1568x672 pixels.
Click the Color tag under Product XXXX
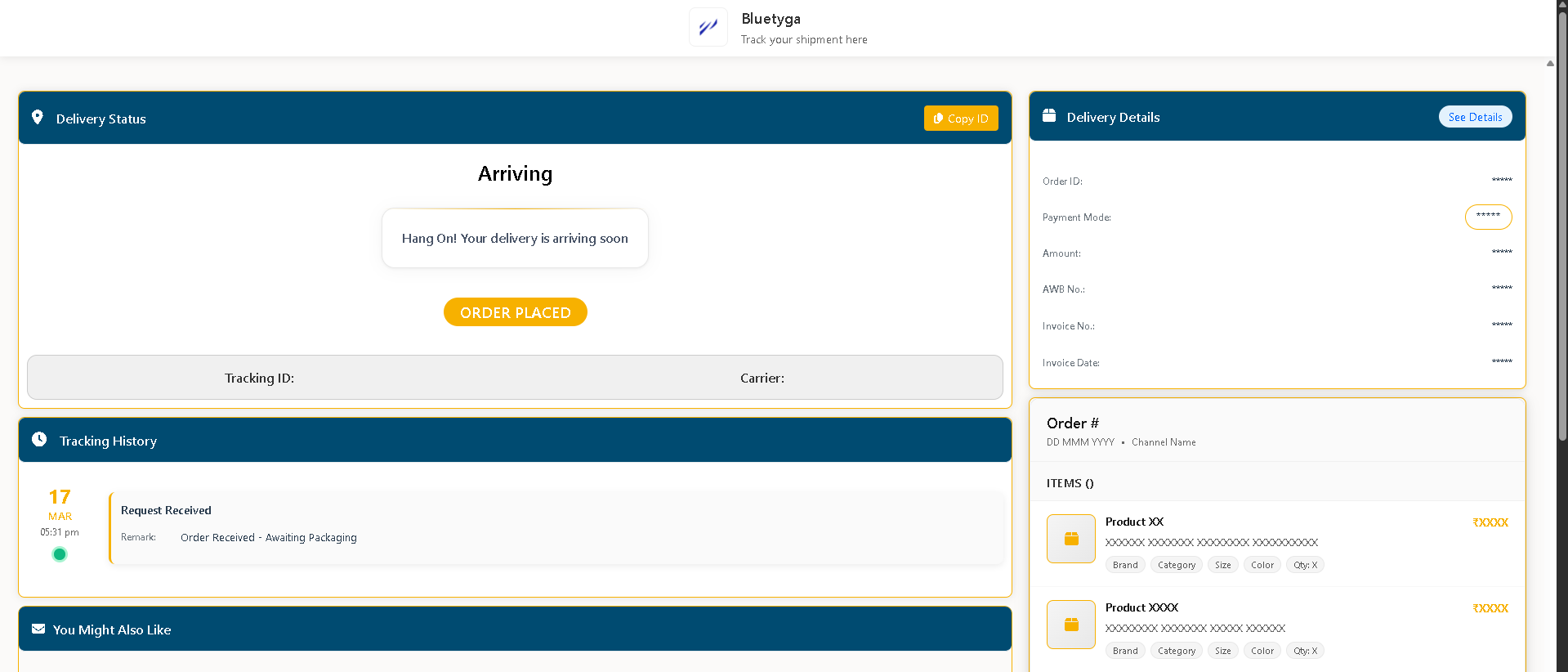tap(1262, 651)
